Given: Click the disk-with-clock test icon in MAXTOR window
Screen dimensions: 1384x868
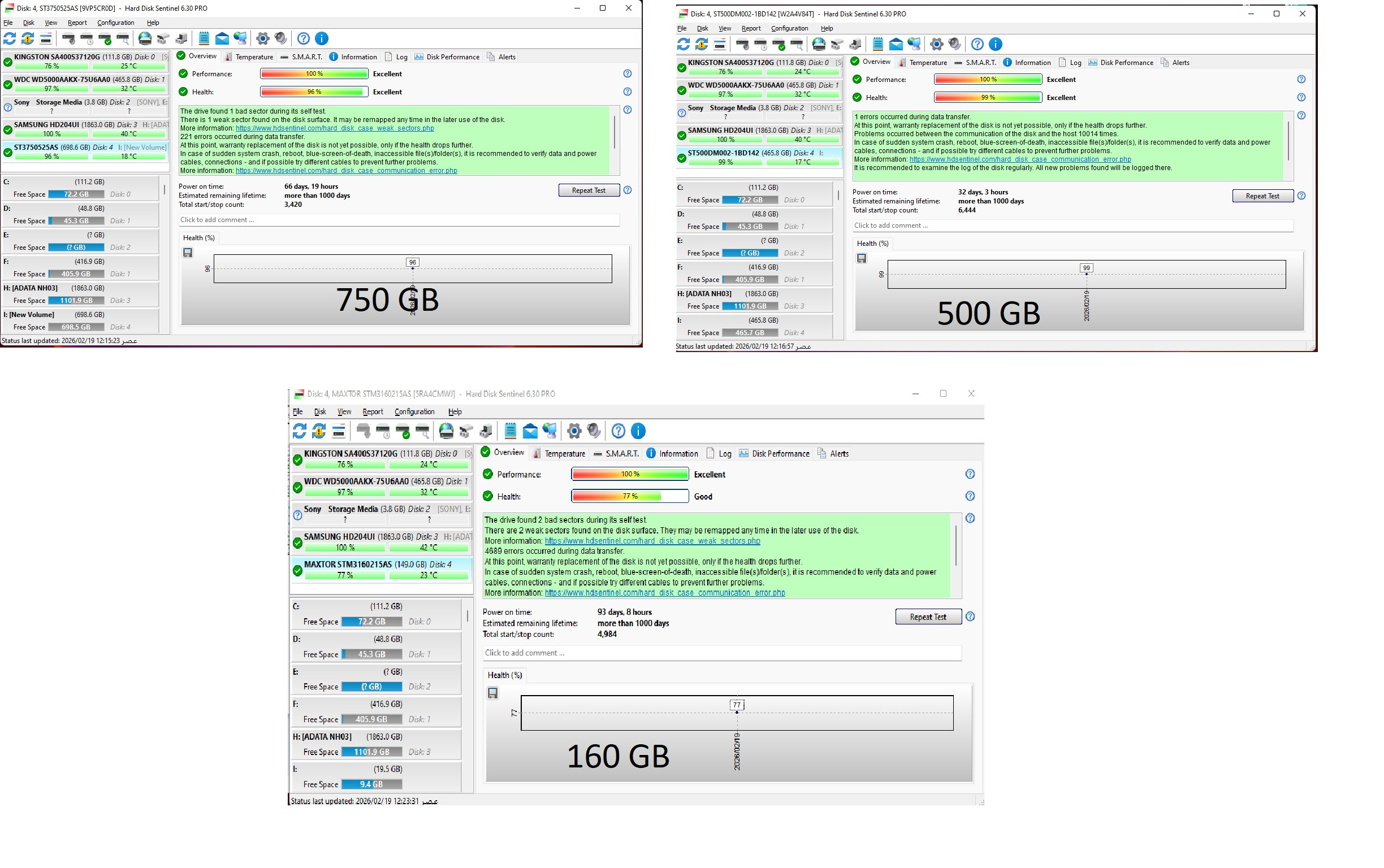Looking at the screenshot, I should click(383, 431).
